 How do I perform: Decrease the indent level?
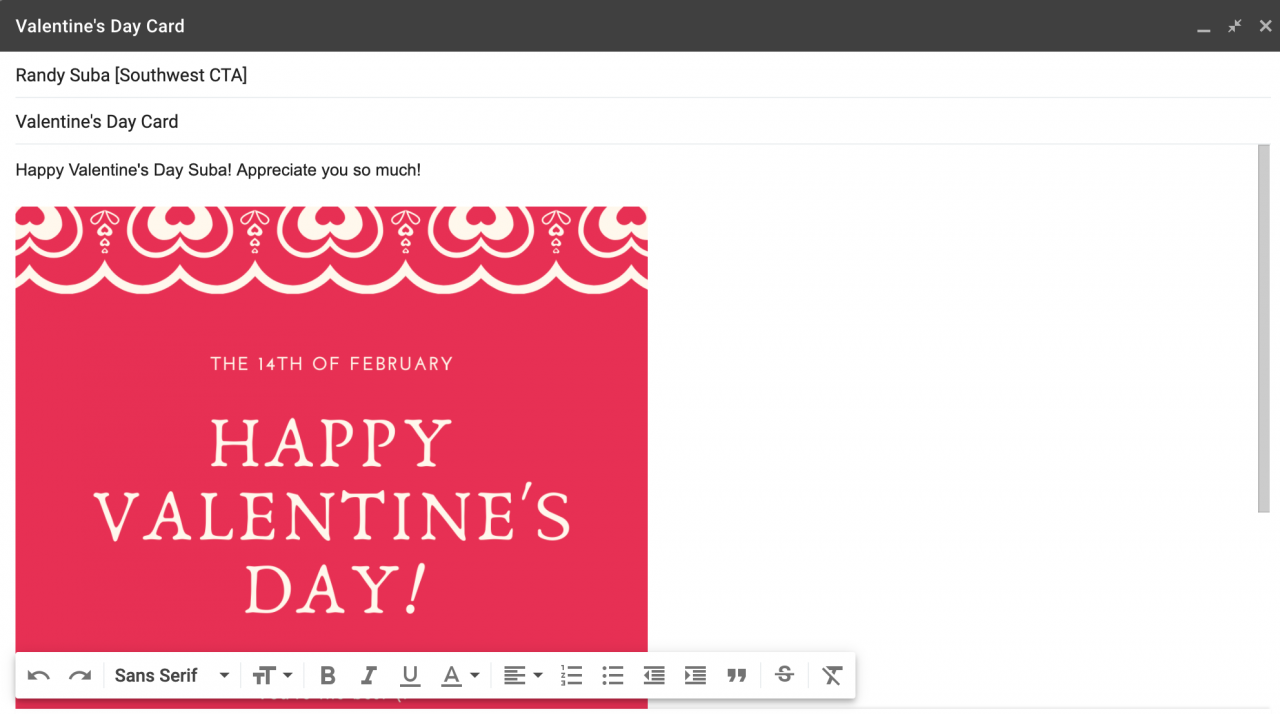(x=654, y=676)
